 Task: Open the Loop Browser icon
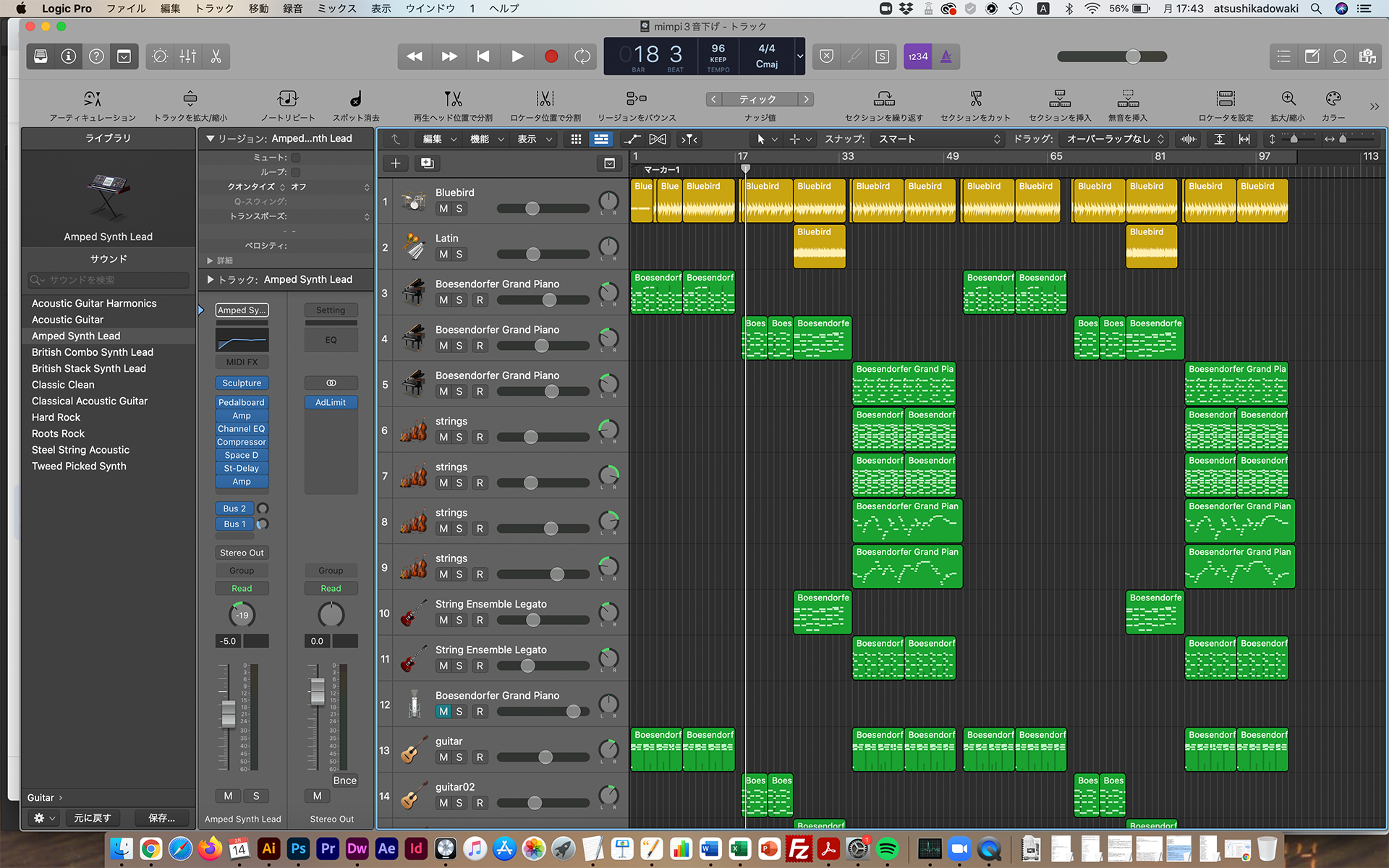[1340, 56]
